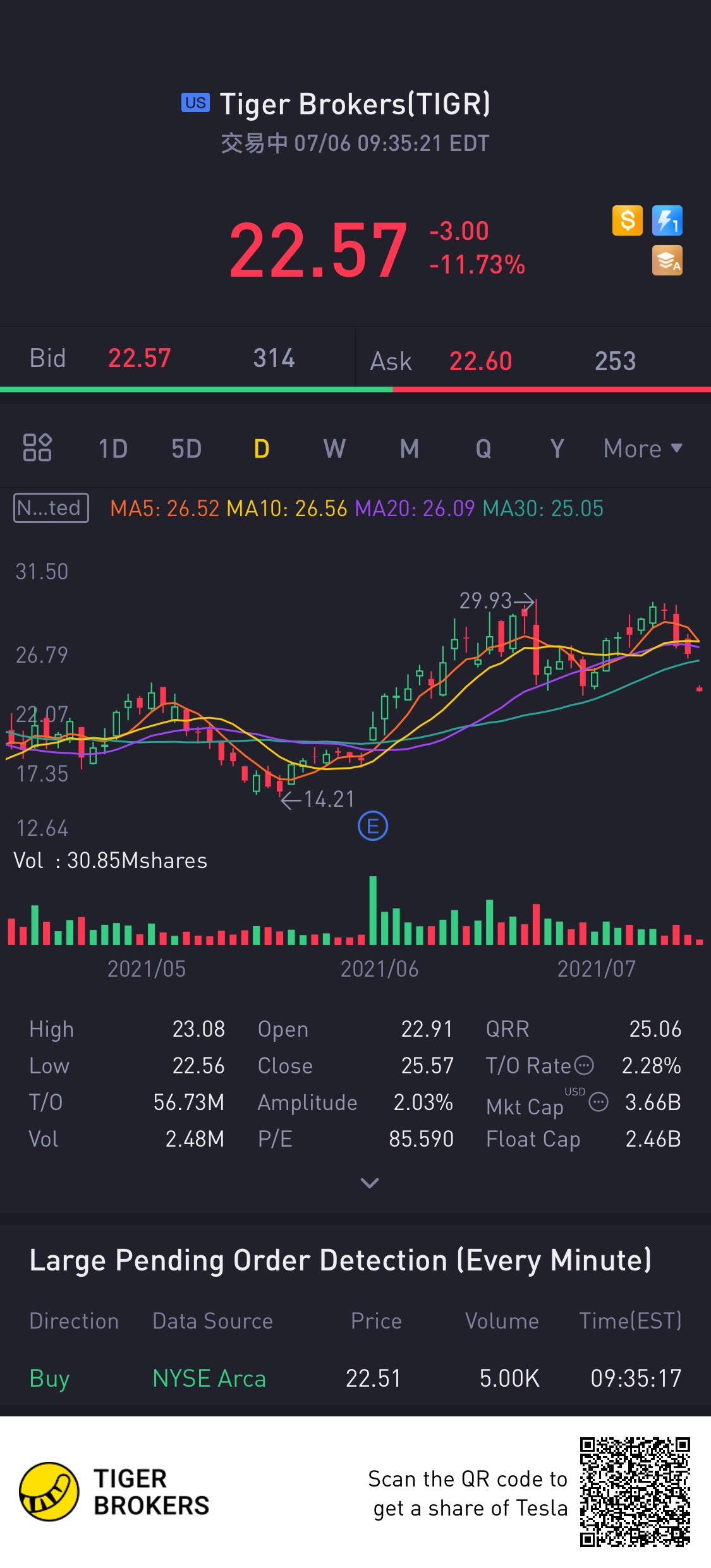Viewport: 711px width, 1568px height.
Task: Tap the Low value 22.56
Action: [198, 1066]
